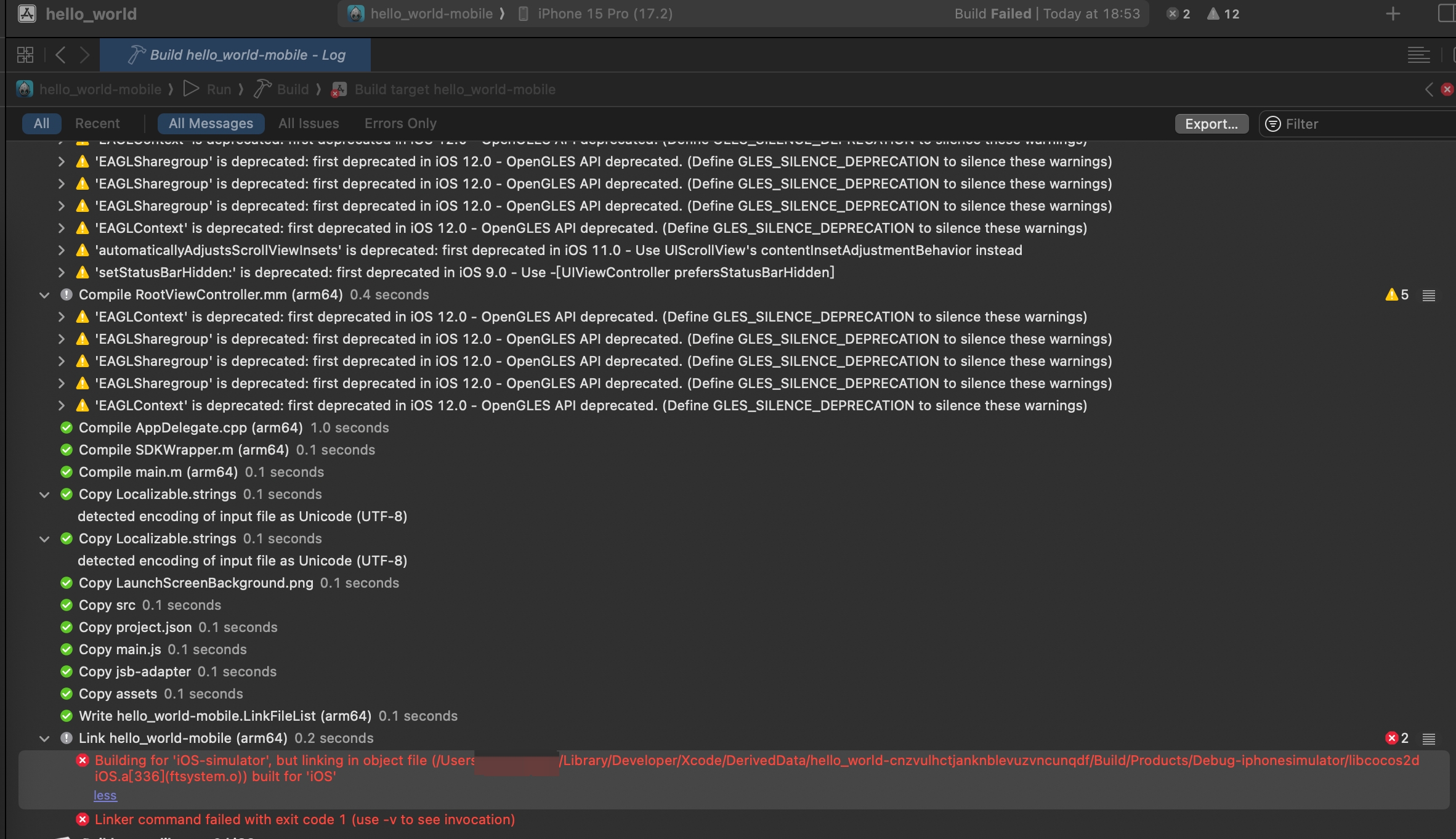The image size is (1456, 839).
Task: Select the All scope filter
Action: click(41, 123)
